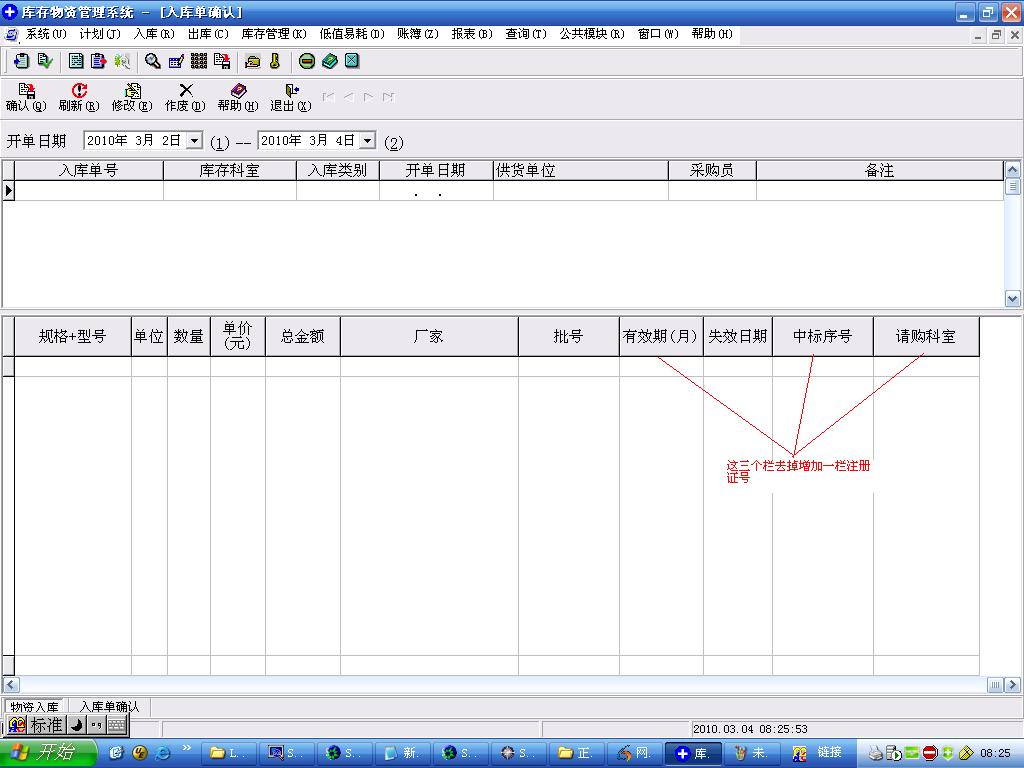
Task: Click the 采购员 column header
Action: (x=712, y=170)
